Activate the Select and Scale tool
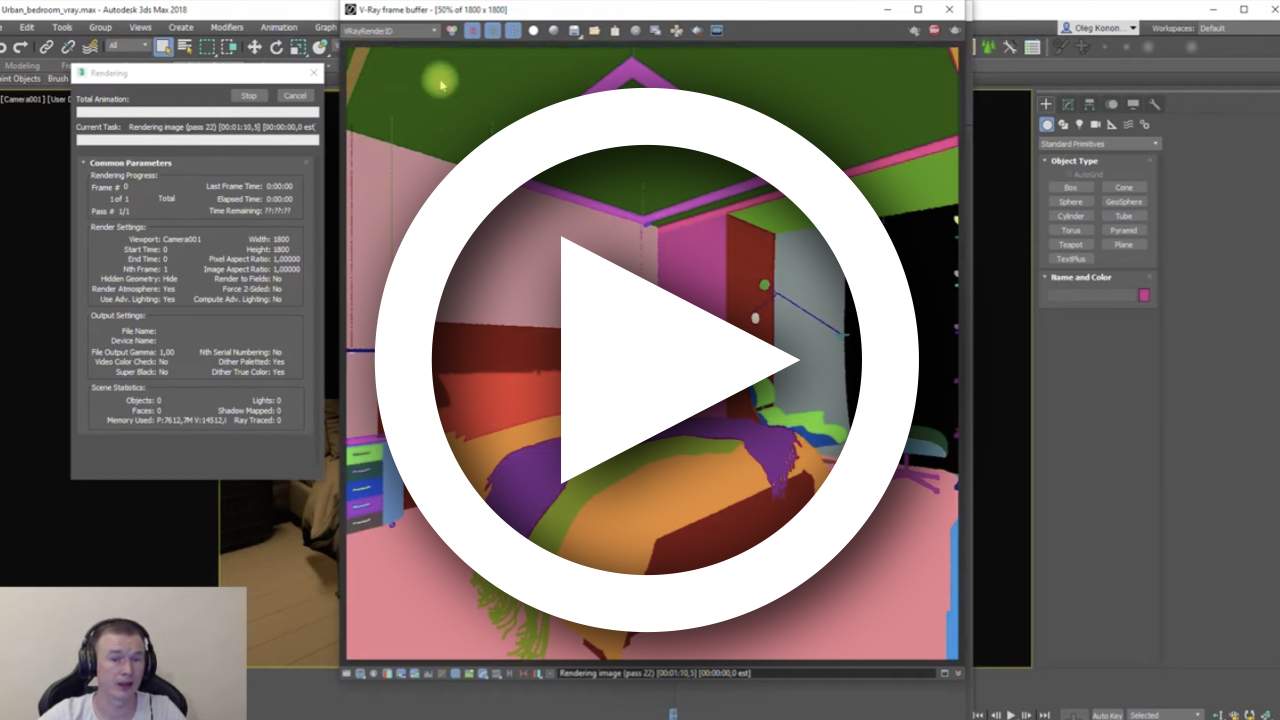 [x=298, y=47]
